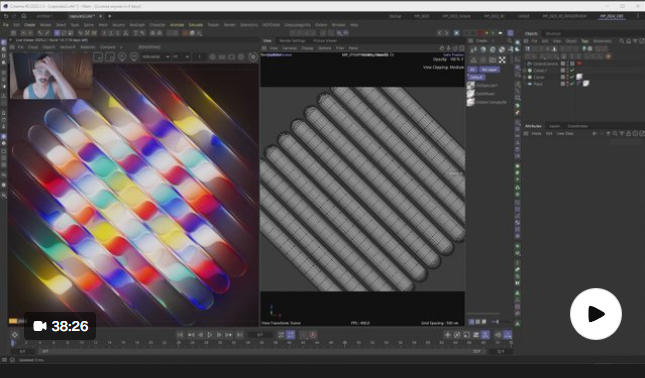Open the Render menu in the main menu bar
The image size is (645, 378).
pos(230,25)
